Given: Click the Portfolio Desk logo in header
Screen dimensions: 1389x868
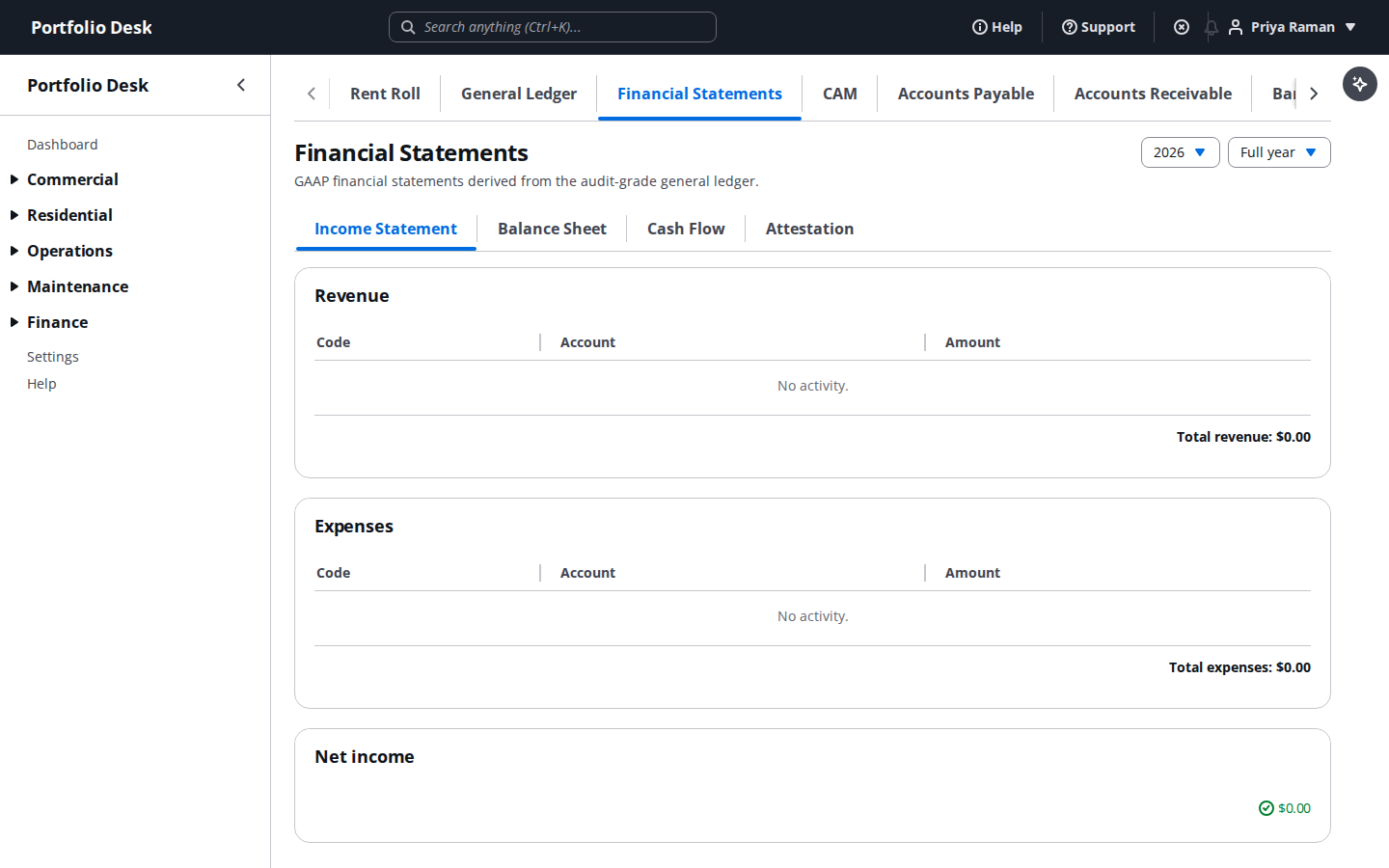Looking at the screenshot, I should tap(92, 27).
